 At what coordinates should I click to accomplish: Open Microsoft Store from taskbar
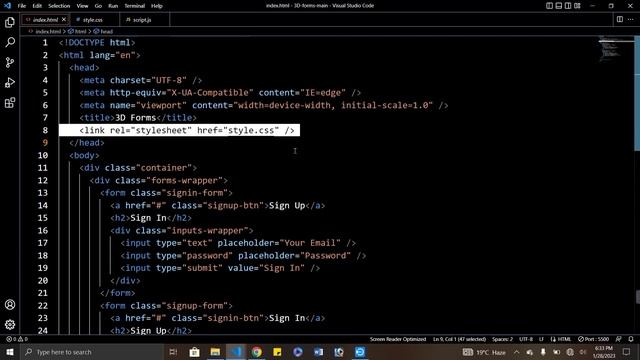pyautogui.click(x=194, y=352)
